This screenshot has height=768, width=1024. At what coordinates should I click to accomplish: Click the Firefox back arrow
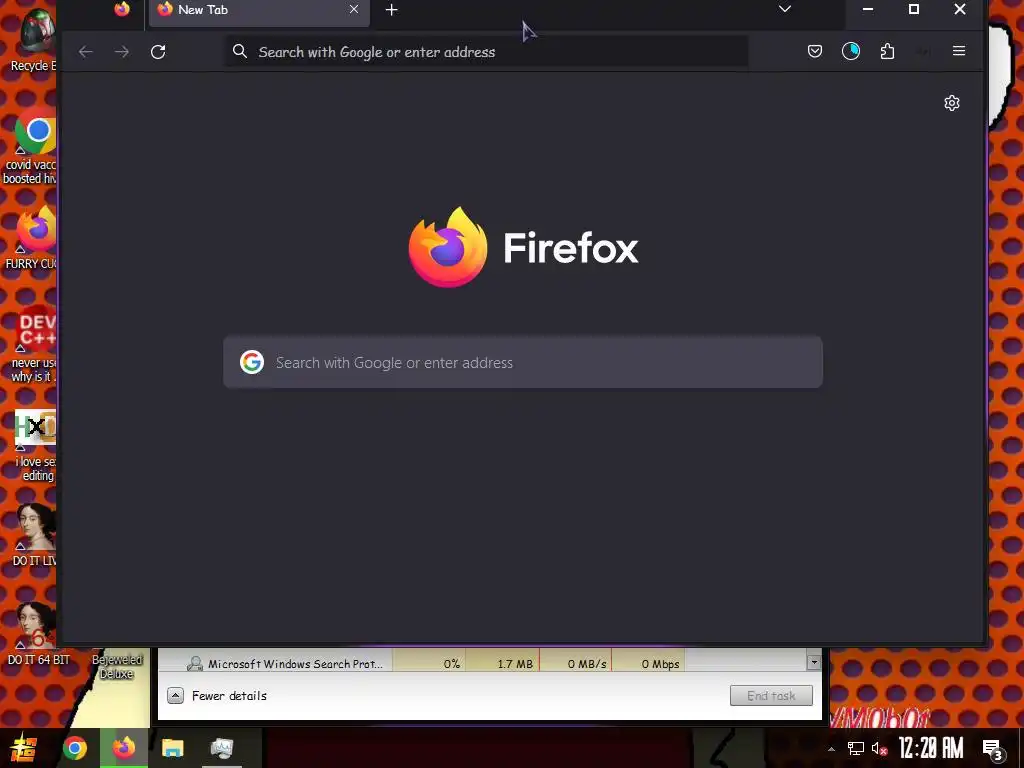86,52
